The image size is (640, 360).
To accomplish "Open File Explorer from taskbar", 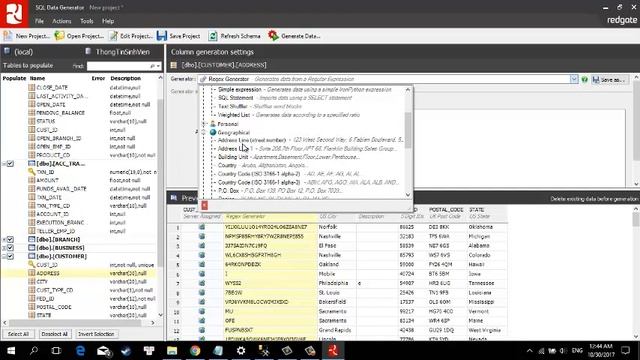I will (x=172, y=350).
